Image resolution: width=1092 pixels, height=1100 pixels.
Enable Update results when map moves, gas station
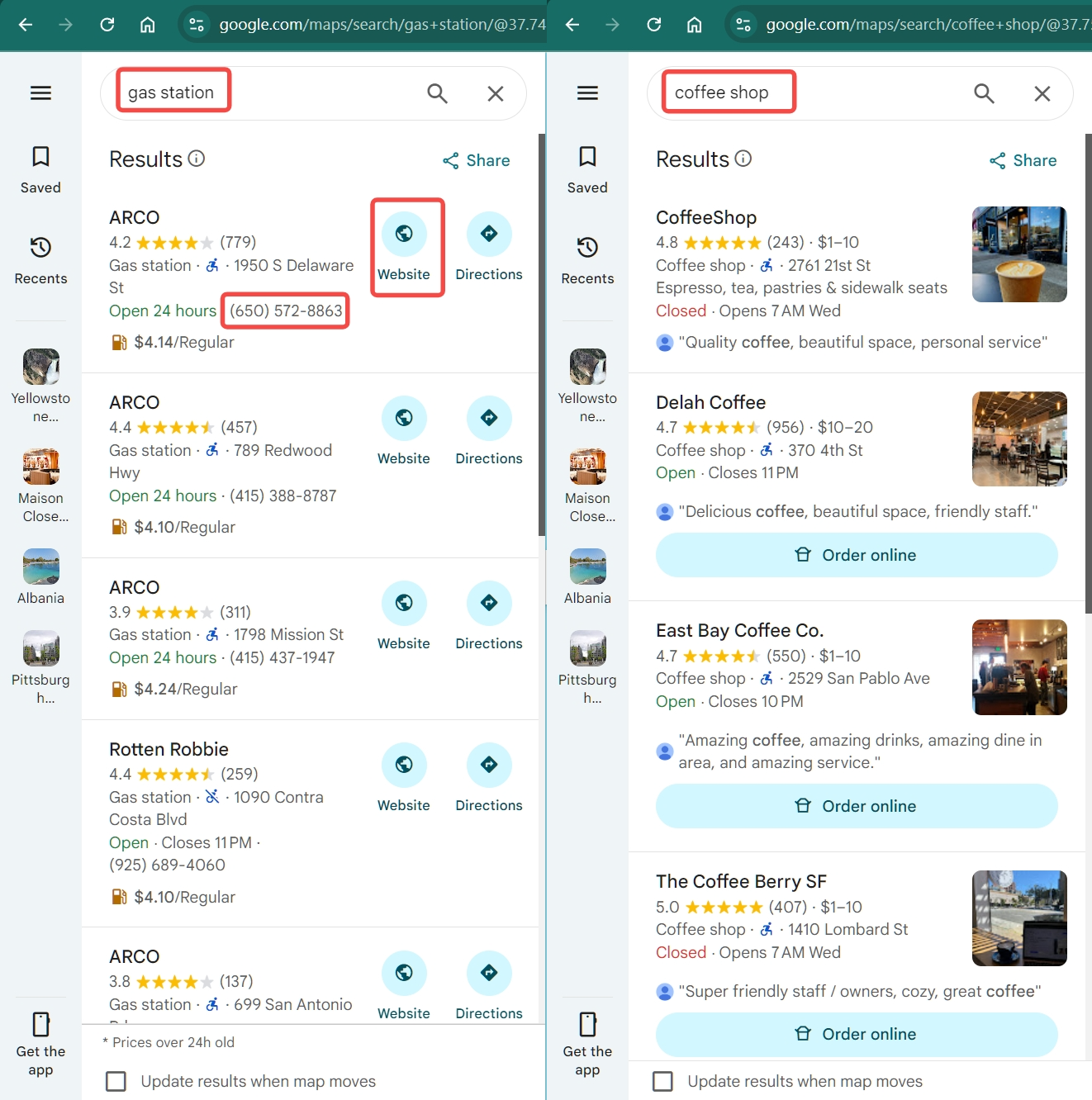click(116, 1081)
